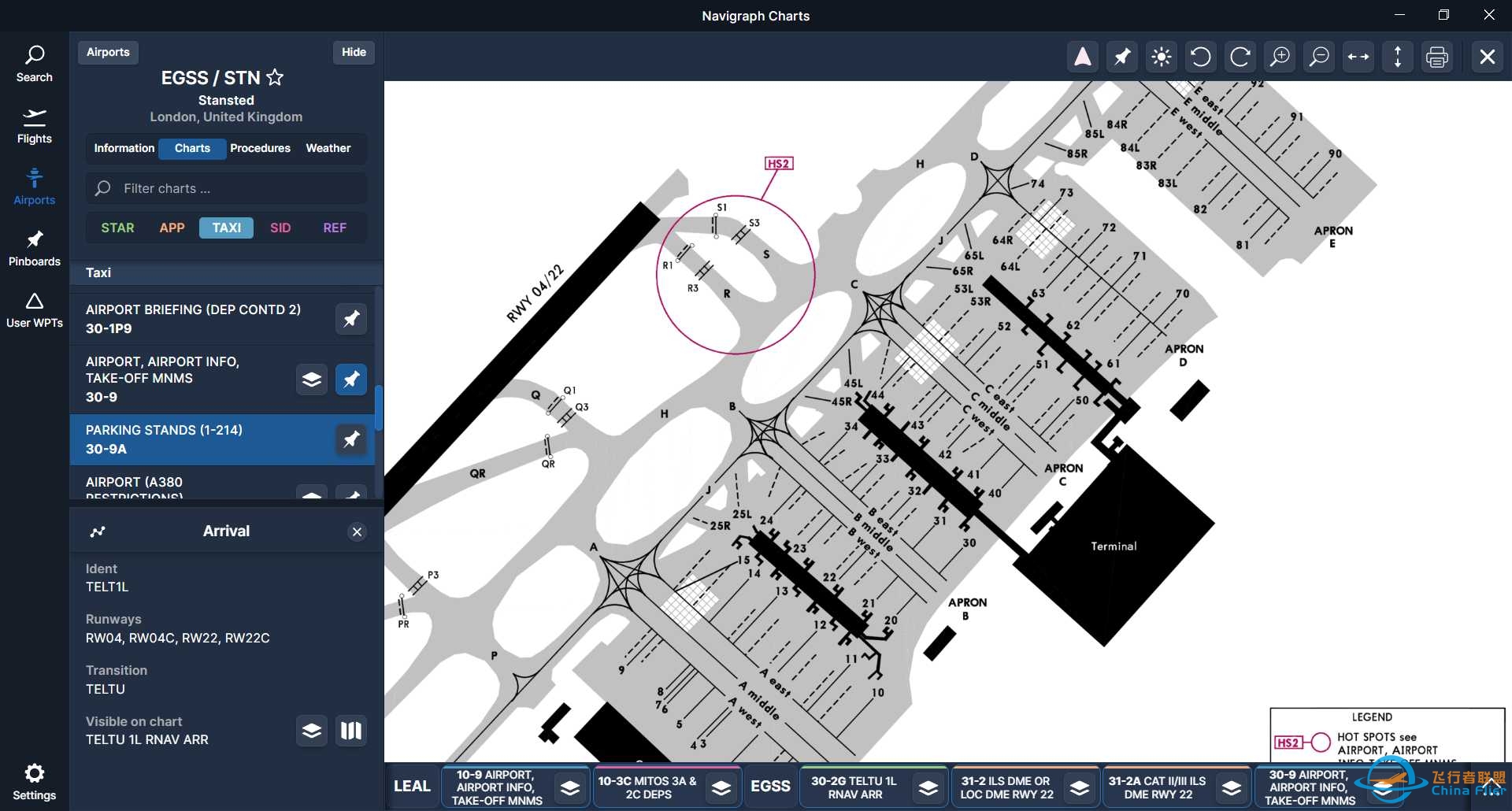Expand layers on 31-2 ILS DME chart
Image resolution: width=1512 pixels, height=811 pixels.
[1080, 787]
